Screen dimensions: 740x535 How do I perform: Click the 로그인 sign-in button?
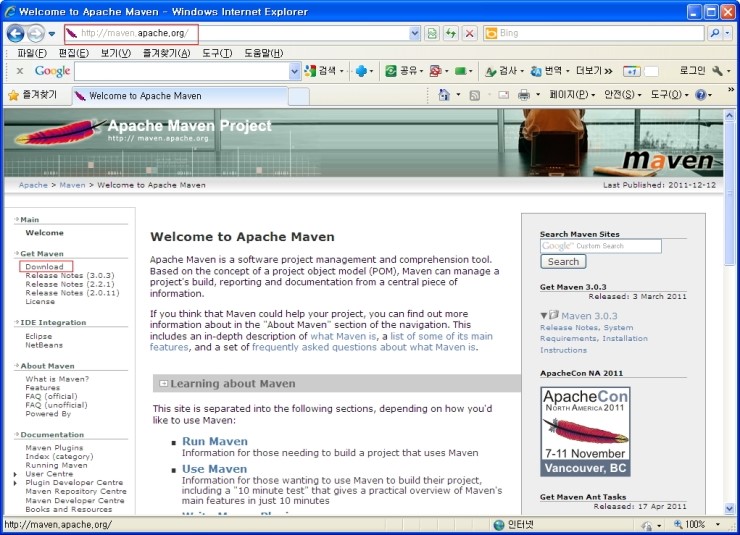point(692,71)
